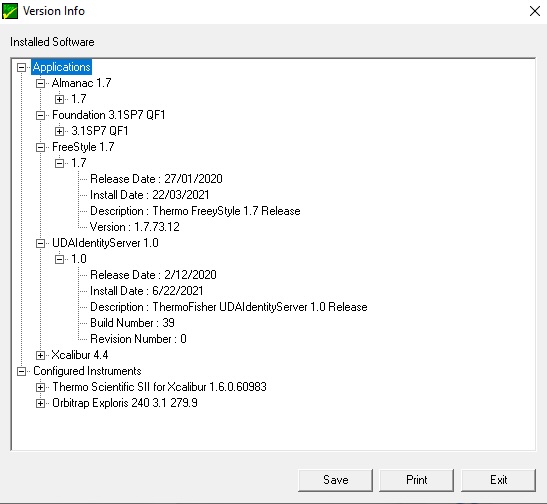
Task: Collapse the Applications tree node
Action: point(22,67)
